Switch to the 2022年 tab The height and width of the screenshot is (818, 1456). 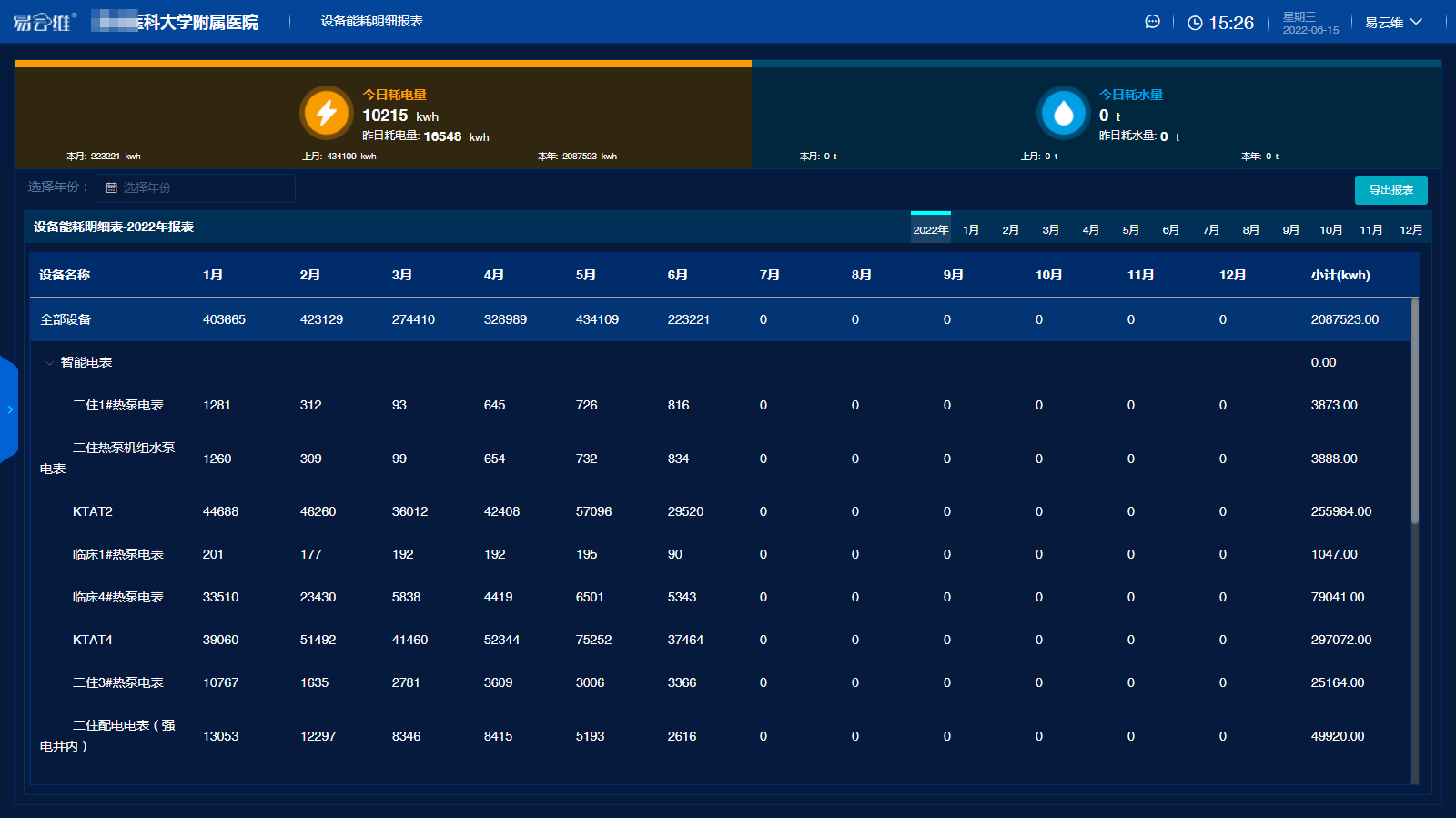[x=930, y=229]
